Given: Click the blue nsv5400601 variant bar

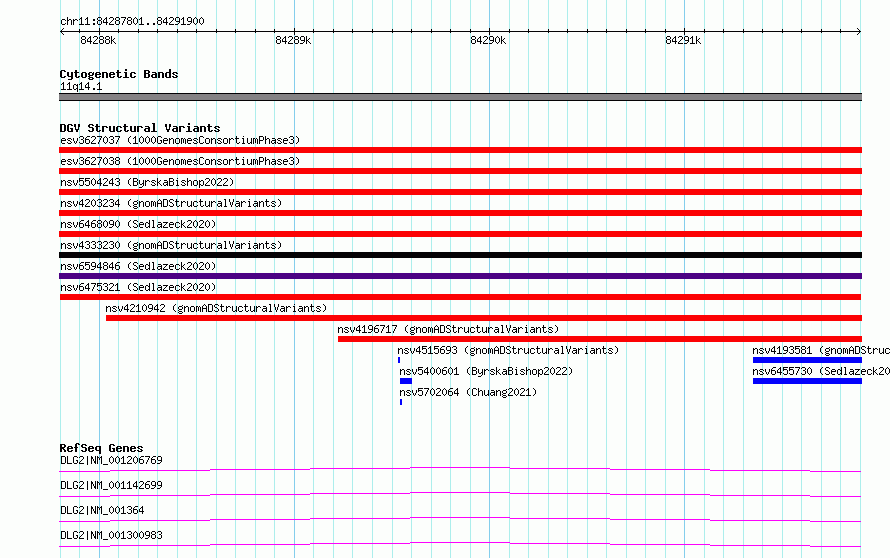Looking at the screenshot, I should [406, 381].
